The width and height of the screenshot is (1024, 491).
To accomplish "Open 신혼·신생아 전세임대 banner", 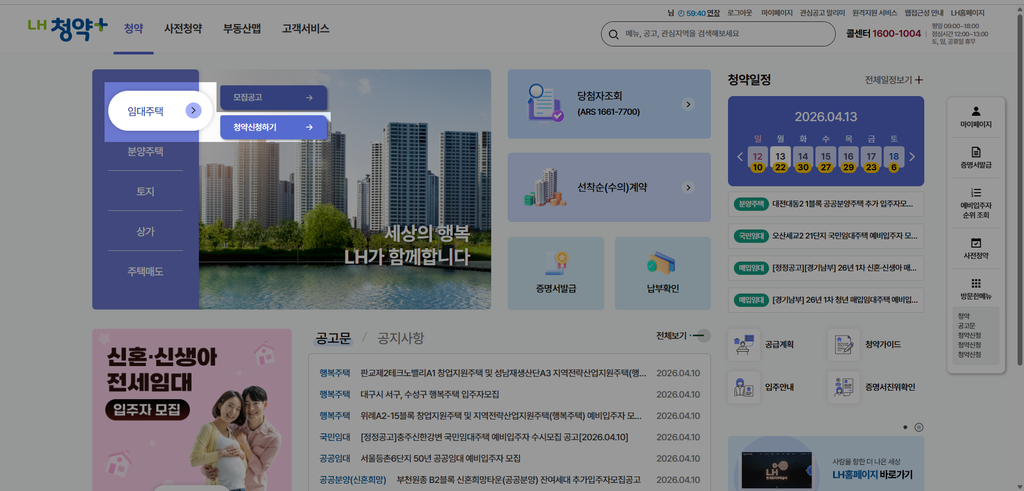I will (x=192, y=409).
